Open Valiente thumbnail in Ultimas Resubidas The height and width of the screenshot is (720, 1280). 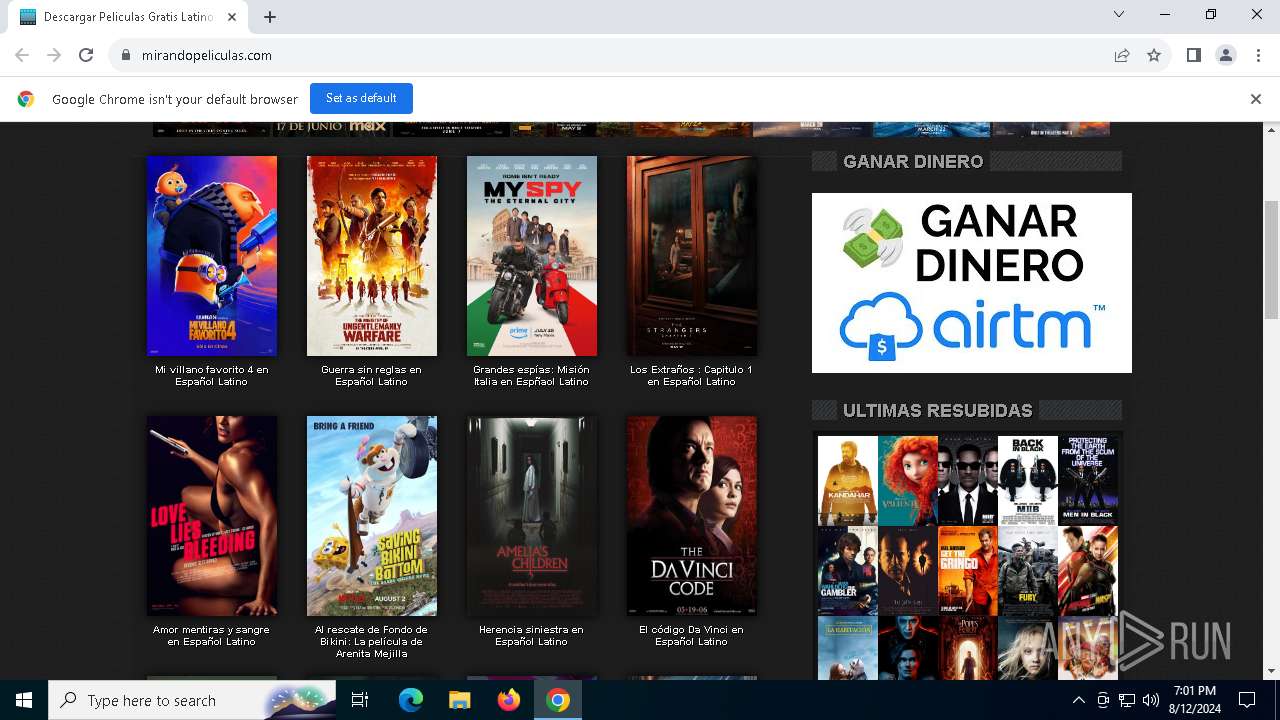(908, 481)
